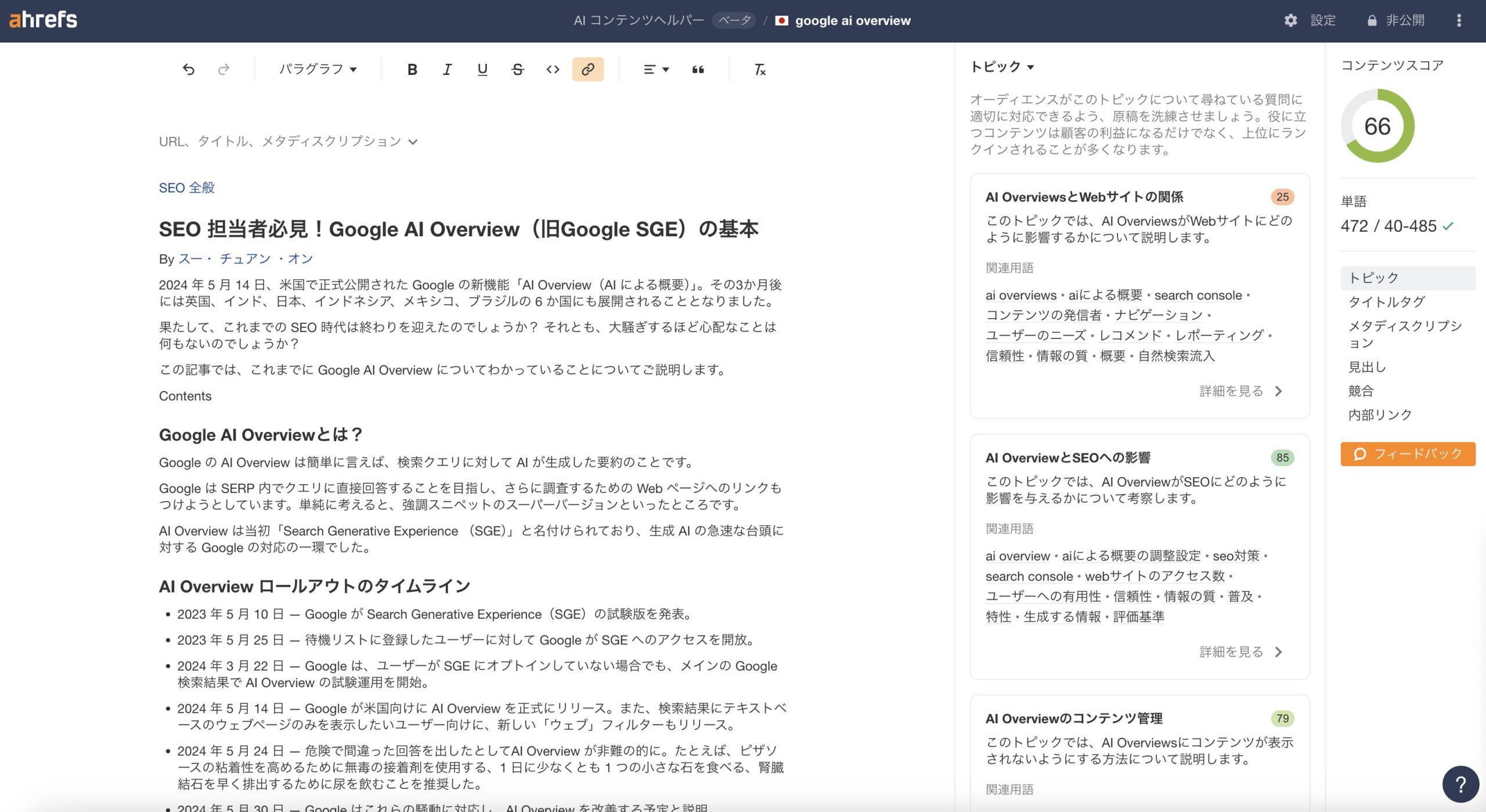Toggle bold formatting
The width and height of the screenshot is (1486, 812).
(x=412, y=70)
